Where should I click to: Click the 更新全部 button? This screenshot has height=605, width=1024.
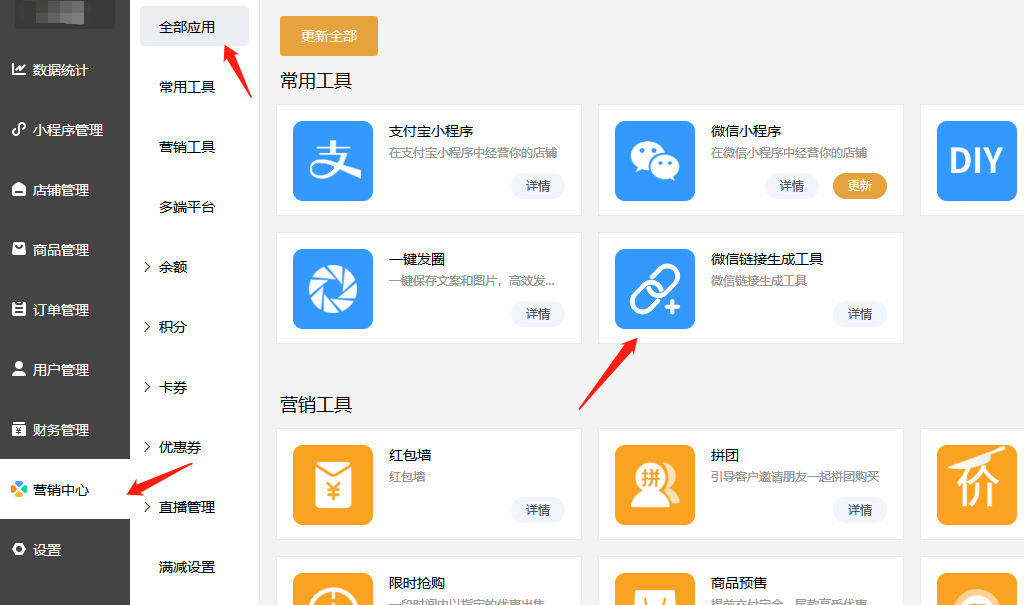[x=329, y=36]
